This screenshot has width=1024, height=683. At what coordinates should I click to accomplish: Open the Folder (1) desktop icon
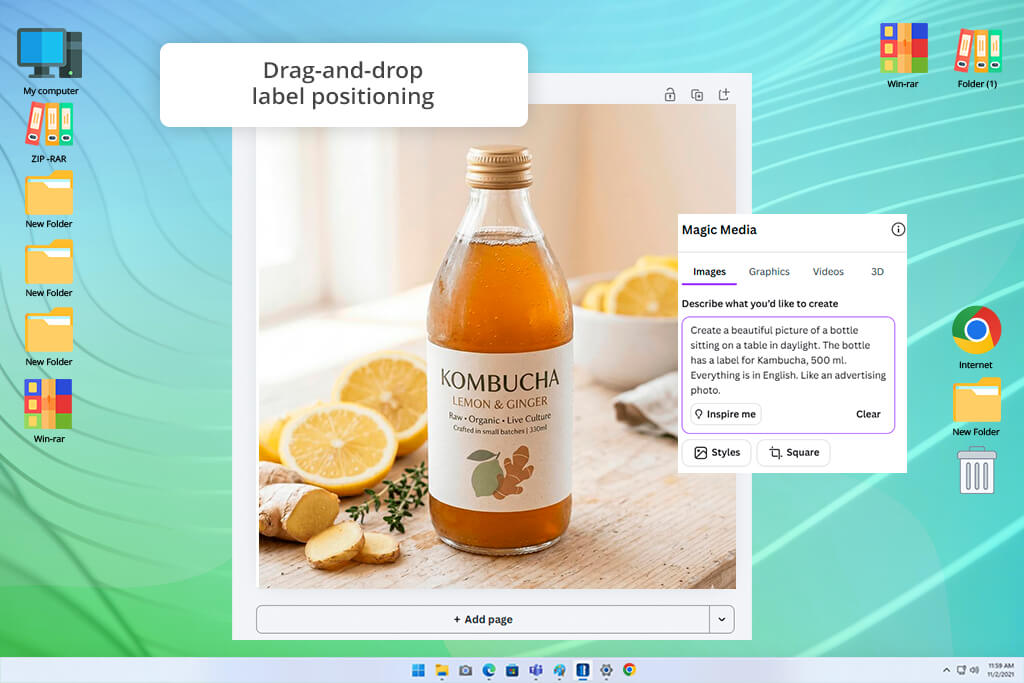(x=977, y=57)
